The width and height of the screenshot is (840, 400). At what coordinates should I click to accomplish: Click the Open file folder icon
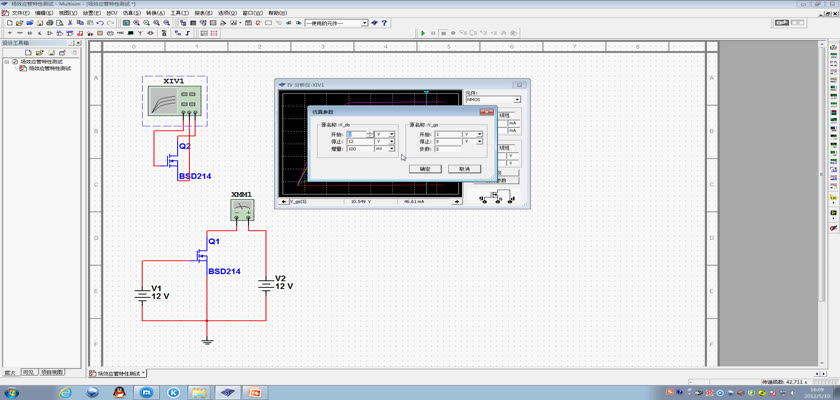click(x=19, y=23)
